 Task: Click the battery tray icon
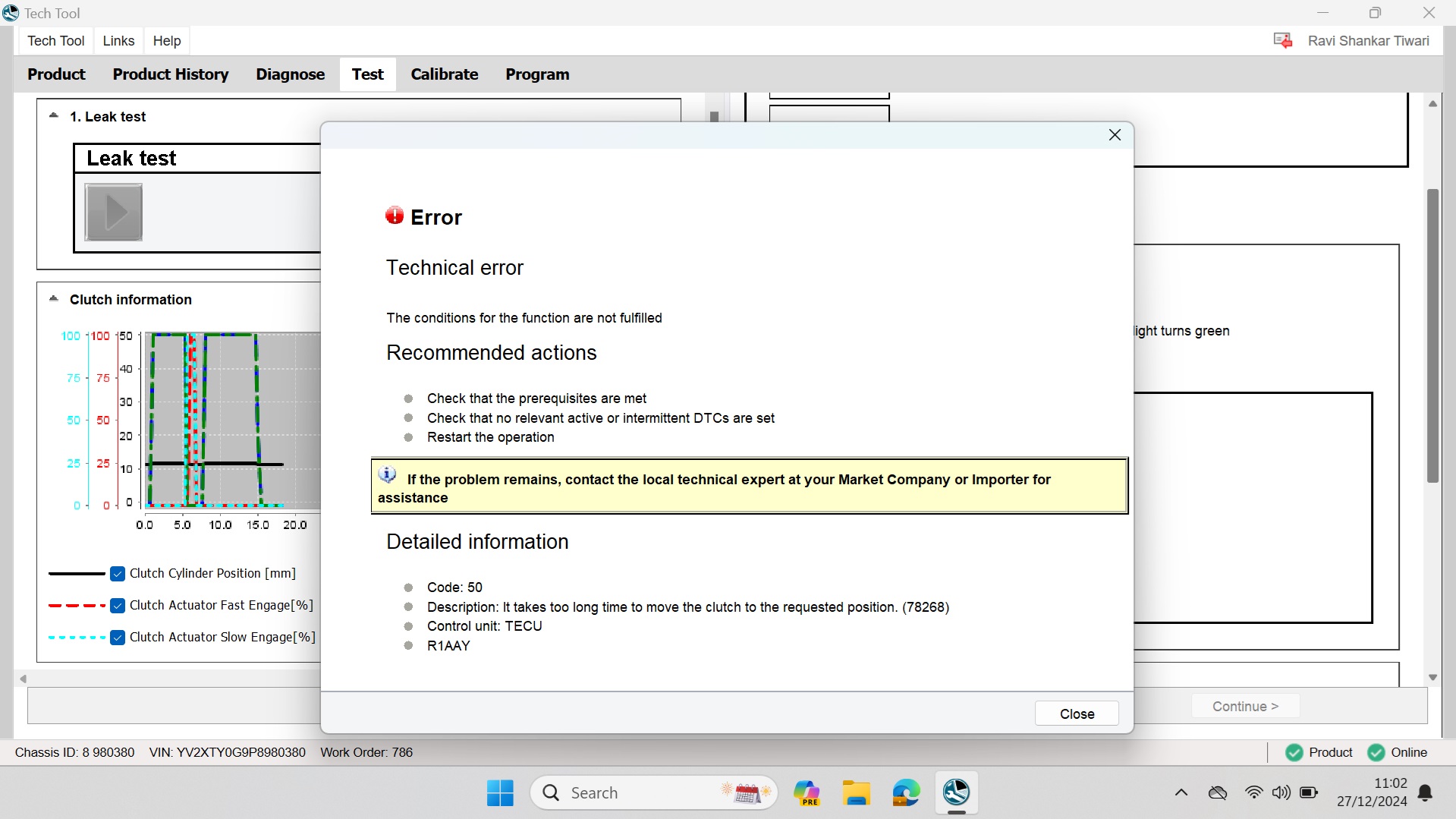point(1309,793)
